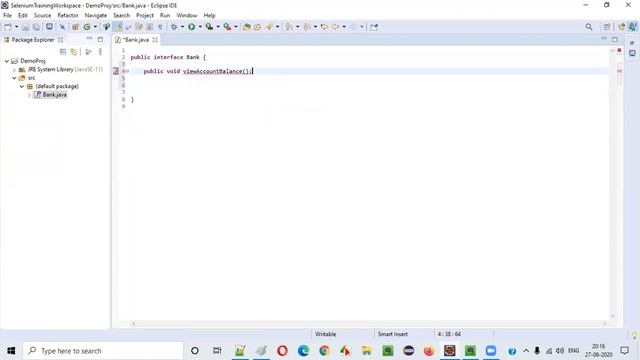This screenshot has height=360, width=640.
Task: Click the External Tools run icon
Action: [x=227, y=27]
